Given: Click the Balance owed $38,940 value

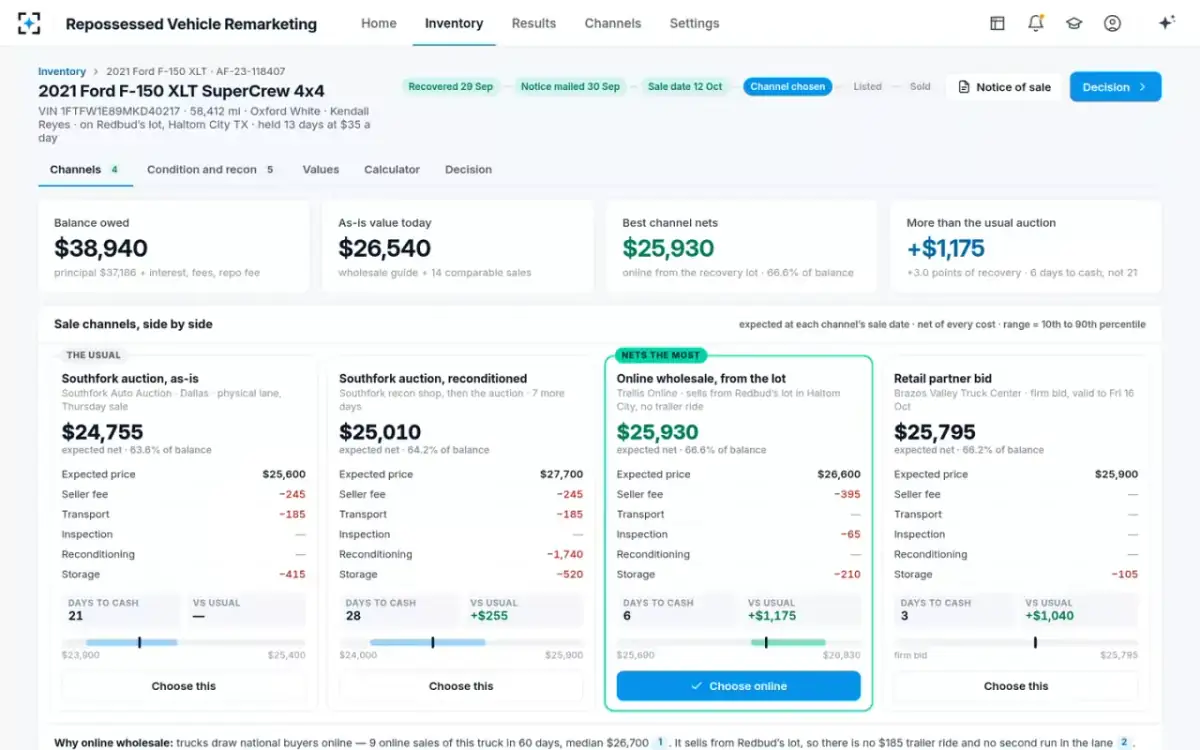Looking at the screenshot, I should click(x=101, y=248).
